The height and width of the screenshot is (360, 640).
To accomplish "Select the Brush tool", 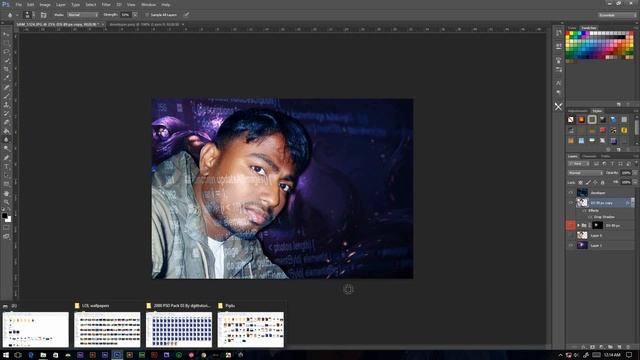I will tap(7, 96).
